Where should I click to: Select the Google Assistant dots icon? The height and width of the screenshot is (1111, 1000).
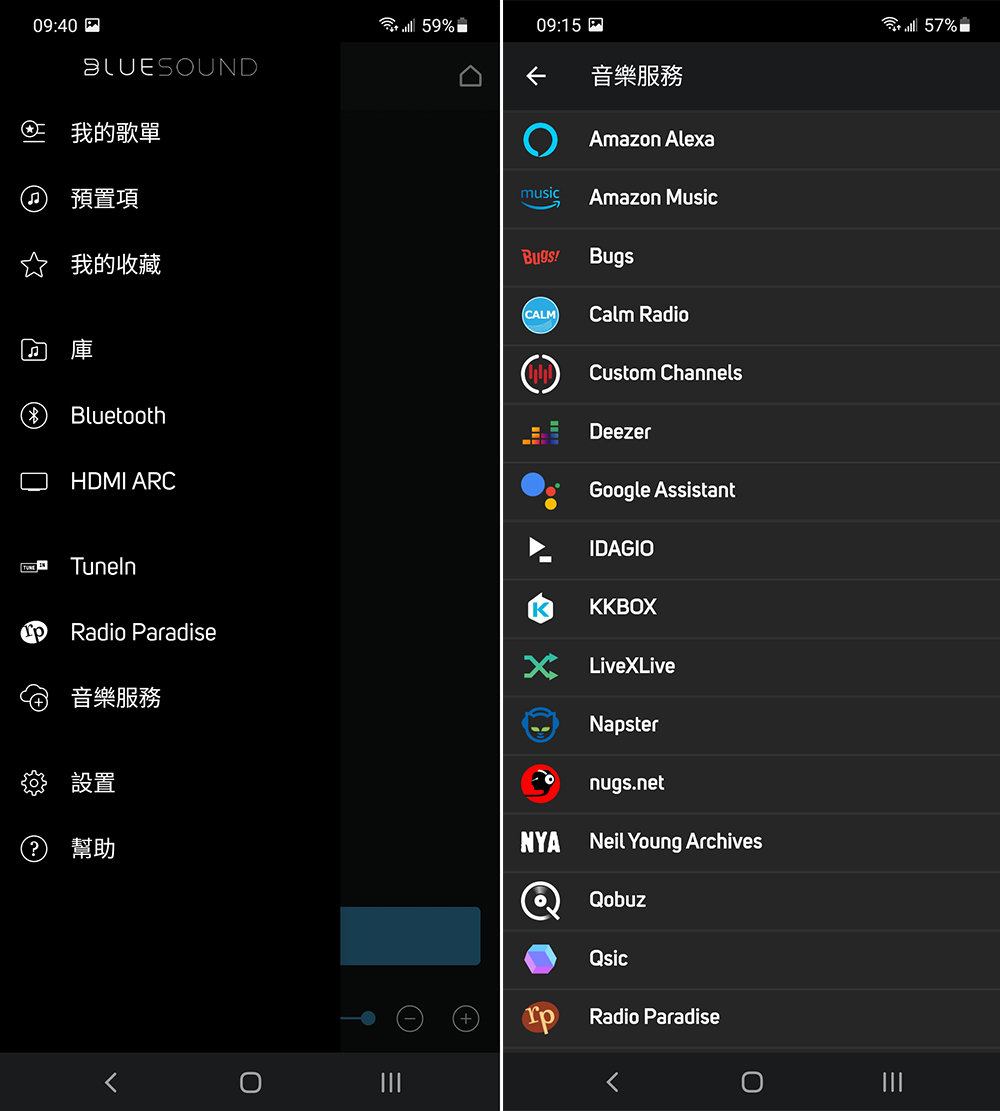[540, 490]
